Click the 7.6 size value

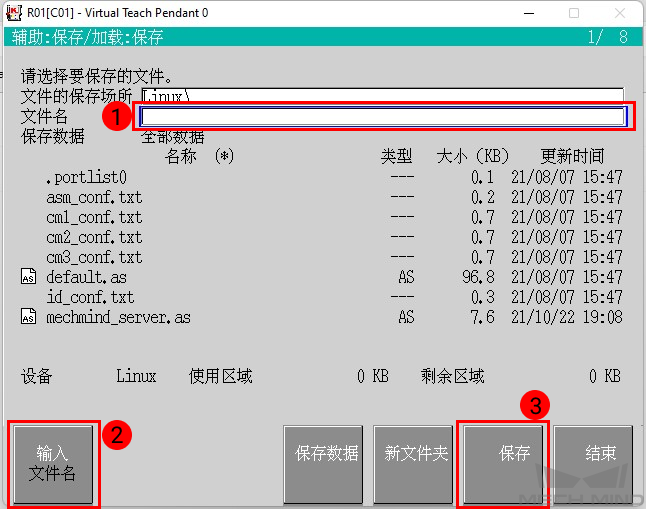[482, 317]
